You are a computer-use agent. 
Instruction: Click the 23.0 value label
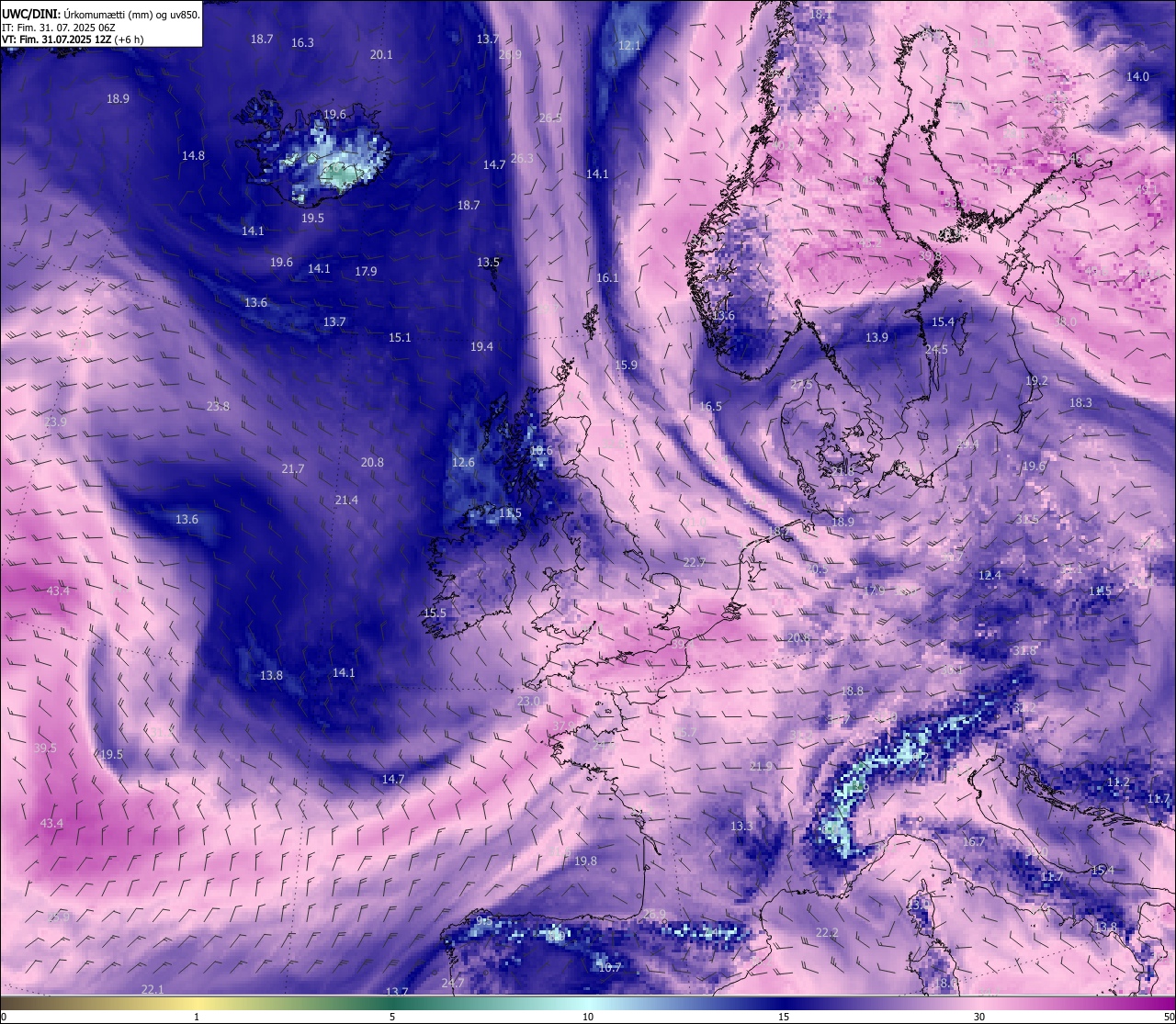(528, 702)
